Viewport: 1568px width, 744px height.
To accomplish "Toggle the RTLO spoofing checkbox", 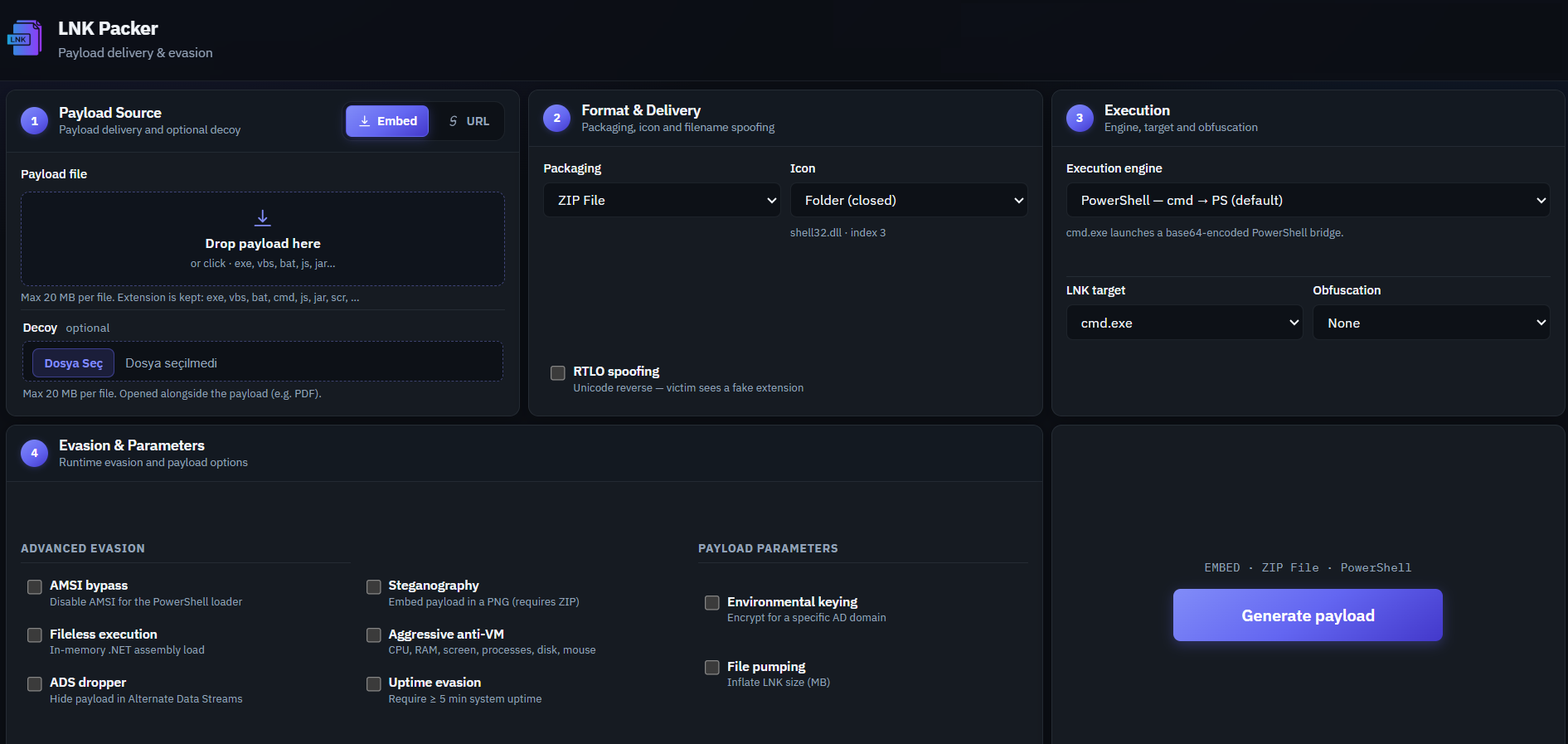I will [x=558, y=373].
